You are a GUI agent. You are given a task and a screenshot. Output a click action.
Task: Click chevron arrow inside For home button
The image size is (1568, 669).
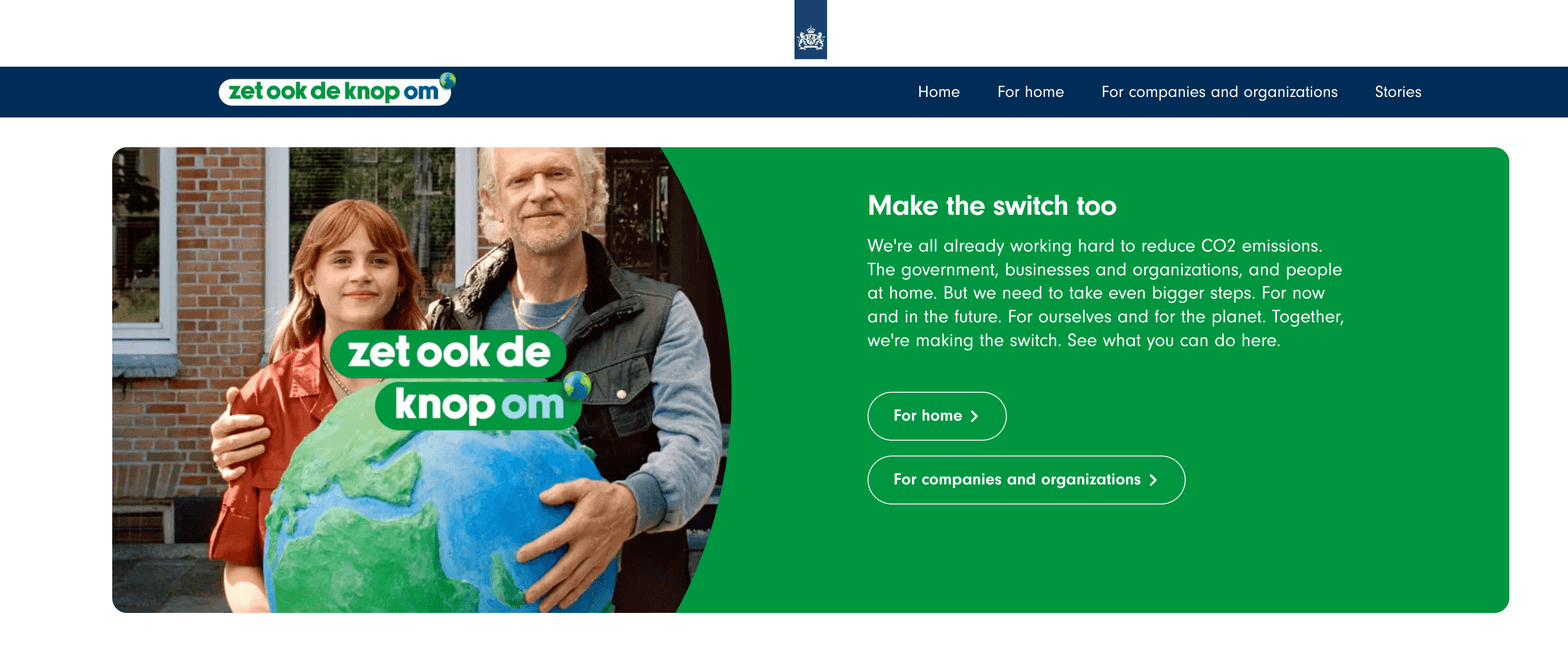tap(974, 416)
